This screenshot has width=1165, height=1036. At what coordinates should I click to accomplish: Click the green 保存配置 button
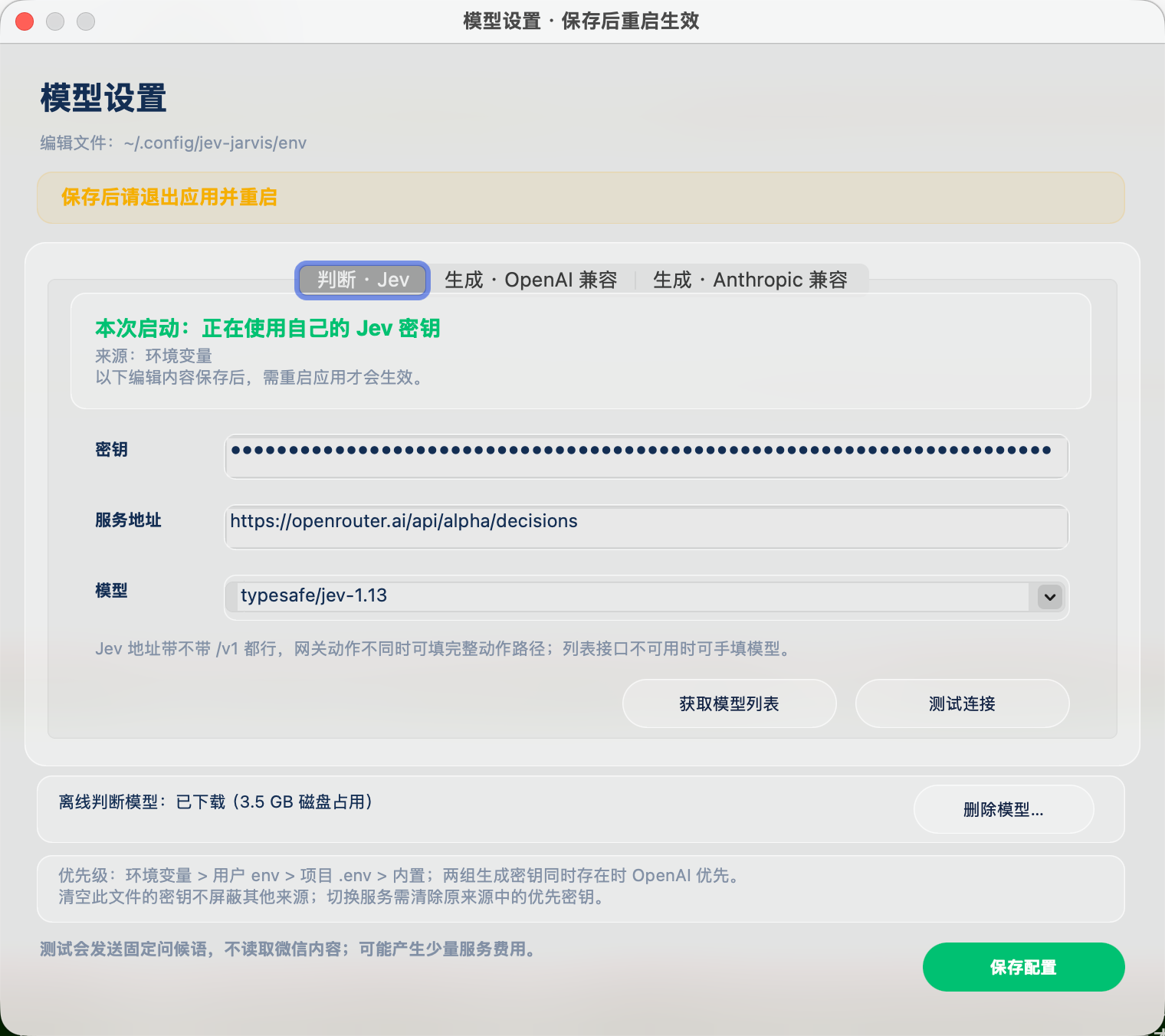click(x=1023, y=967)
